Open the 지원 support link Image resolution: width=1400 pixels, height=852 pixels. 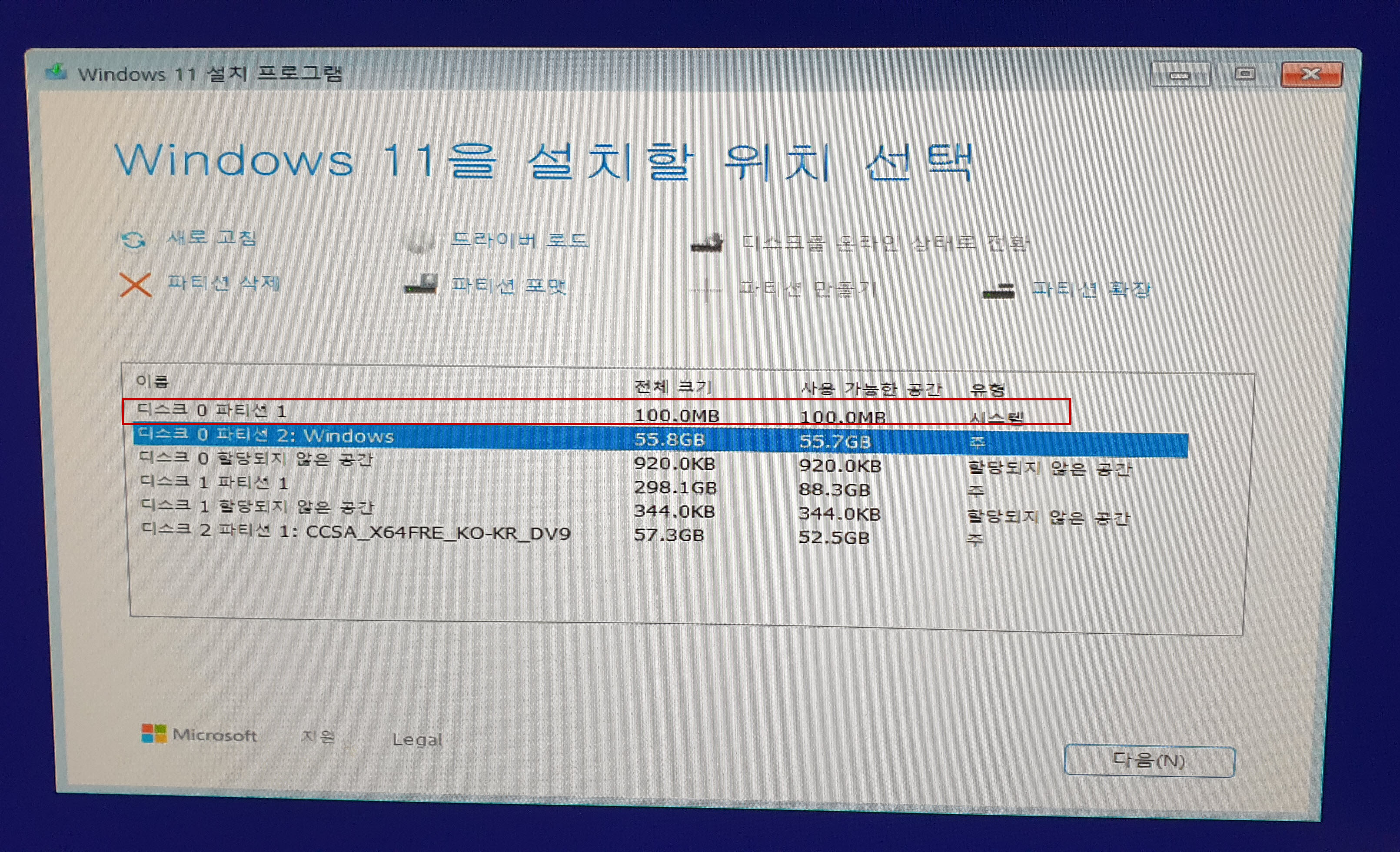(x=318, y=737)
